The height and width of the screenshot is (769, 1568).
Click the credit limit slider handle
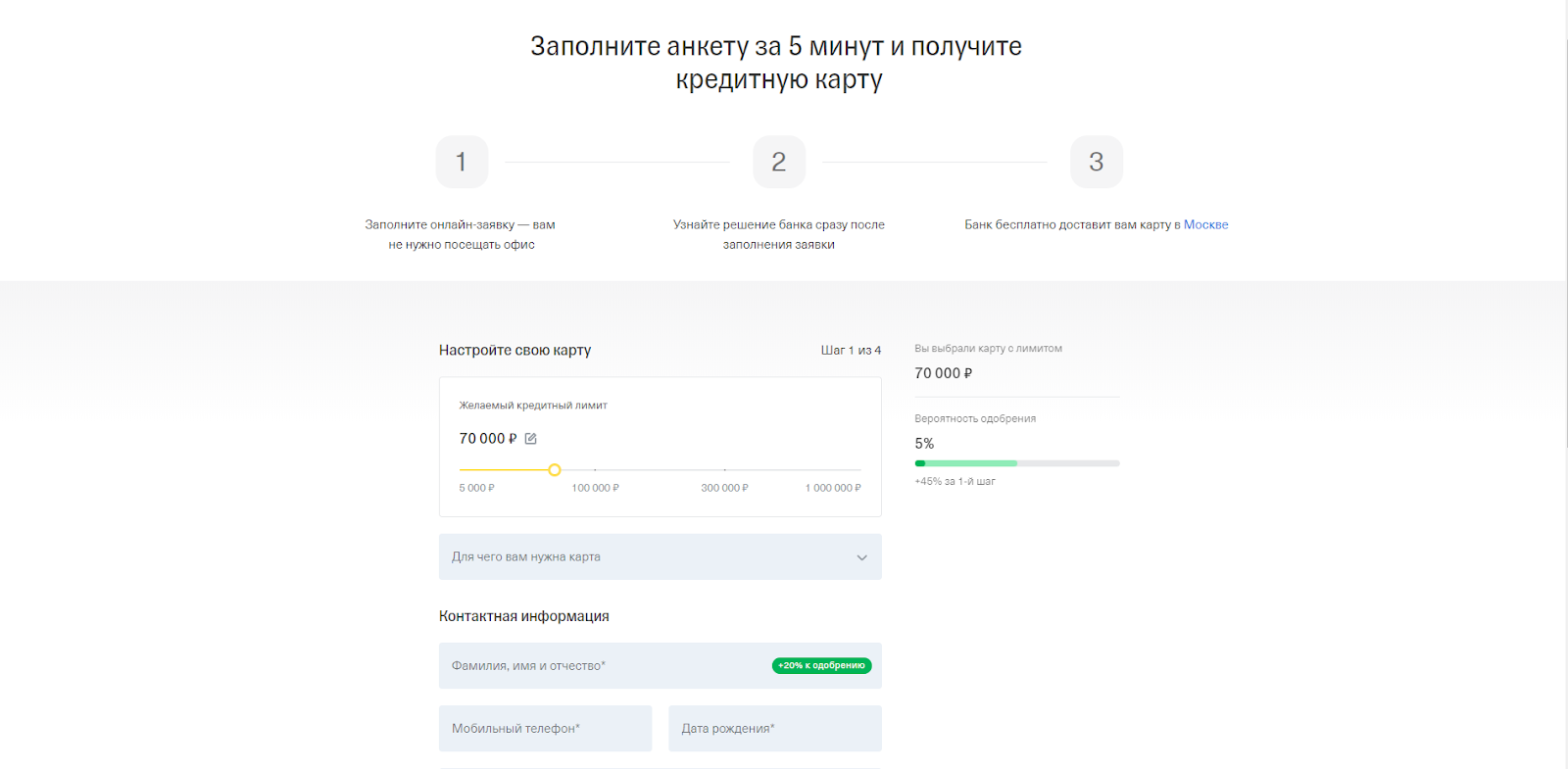click(555, 470)
